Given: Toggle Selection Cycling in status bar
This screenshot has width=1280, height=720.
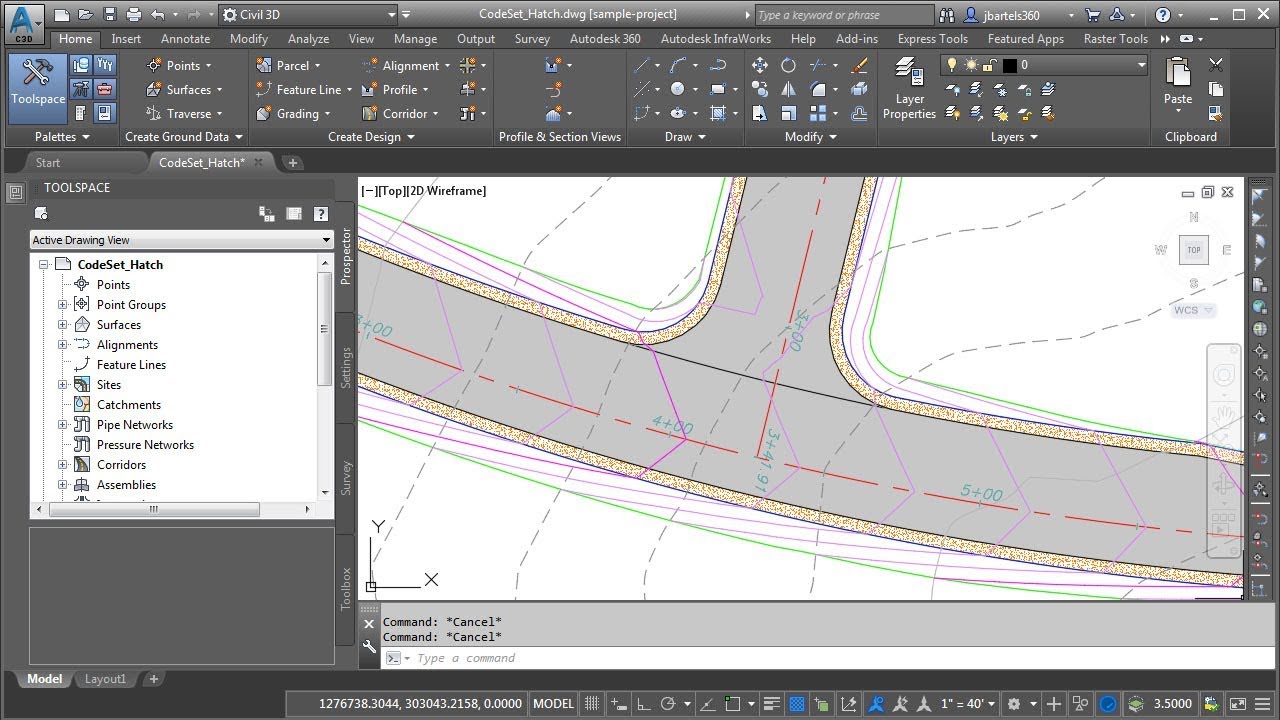Looking at the screenshot, I should tap(822, 704).
